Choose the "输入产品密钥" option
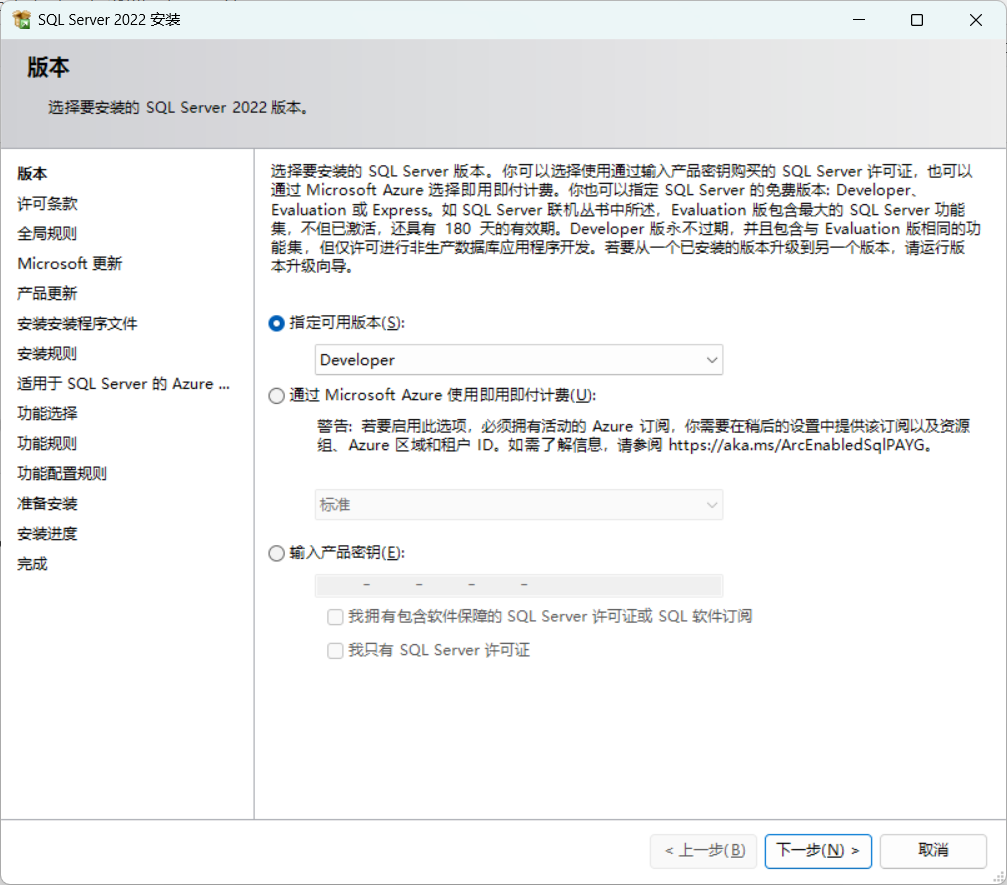 click(275, 552)
